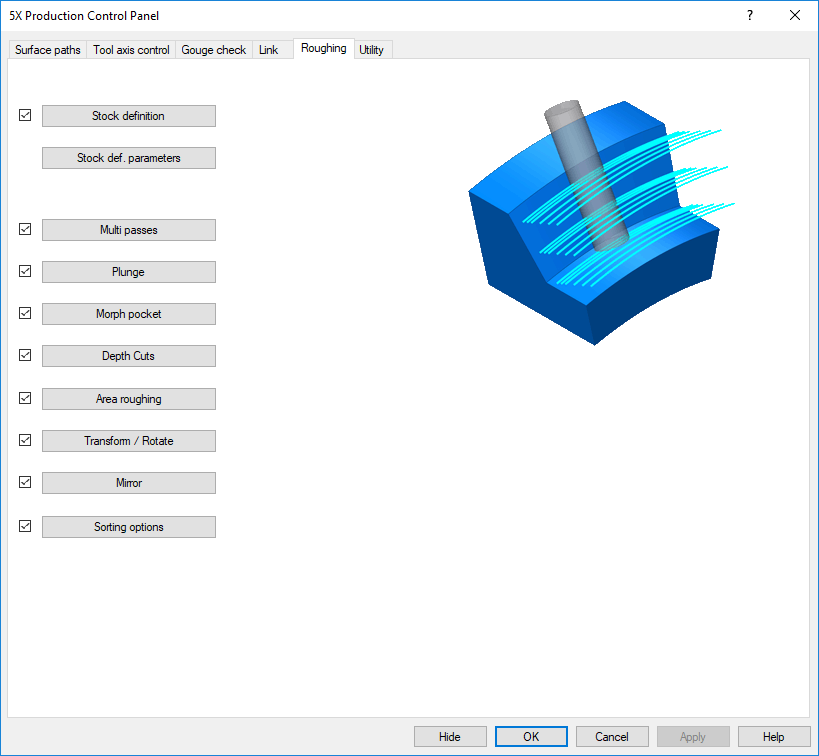819x756 pixels.
Task: Click the question mark help icon in title bar
Action: [749, 15]
